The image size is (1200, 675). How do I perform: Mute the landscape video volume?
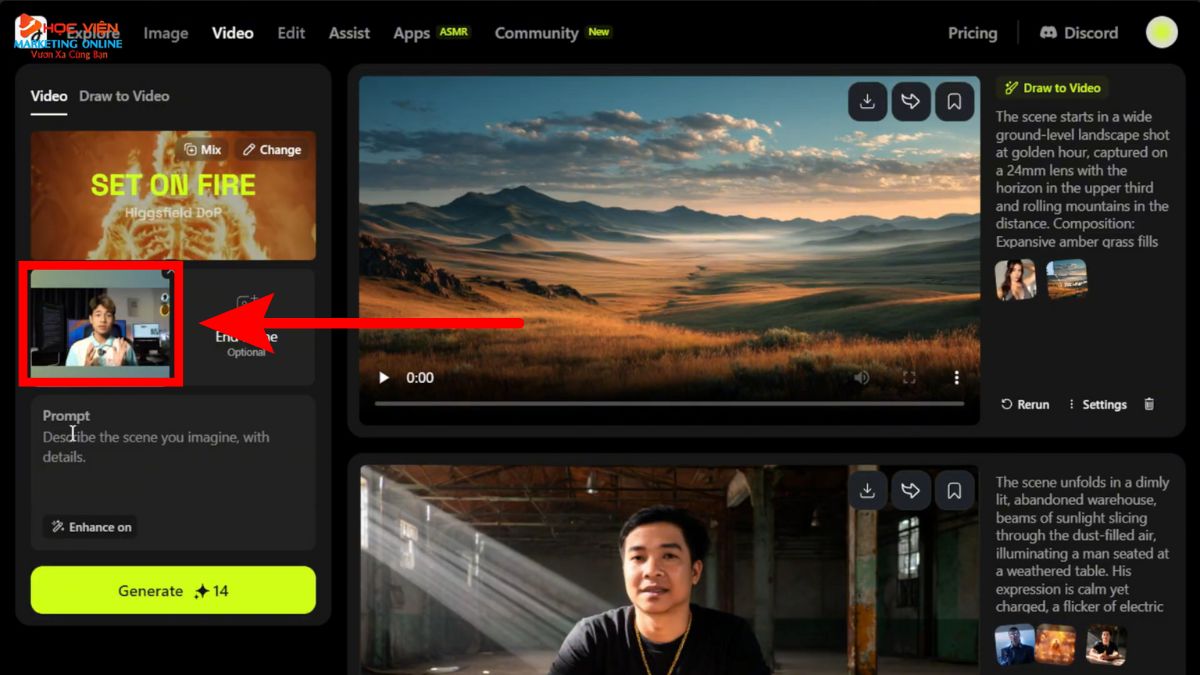click(861, 378)
